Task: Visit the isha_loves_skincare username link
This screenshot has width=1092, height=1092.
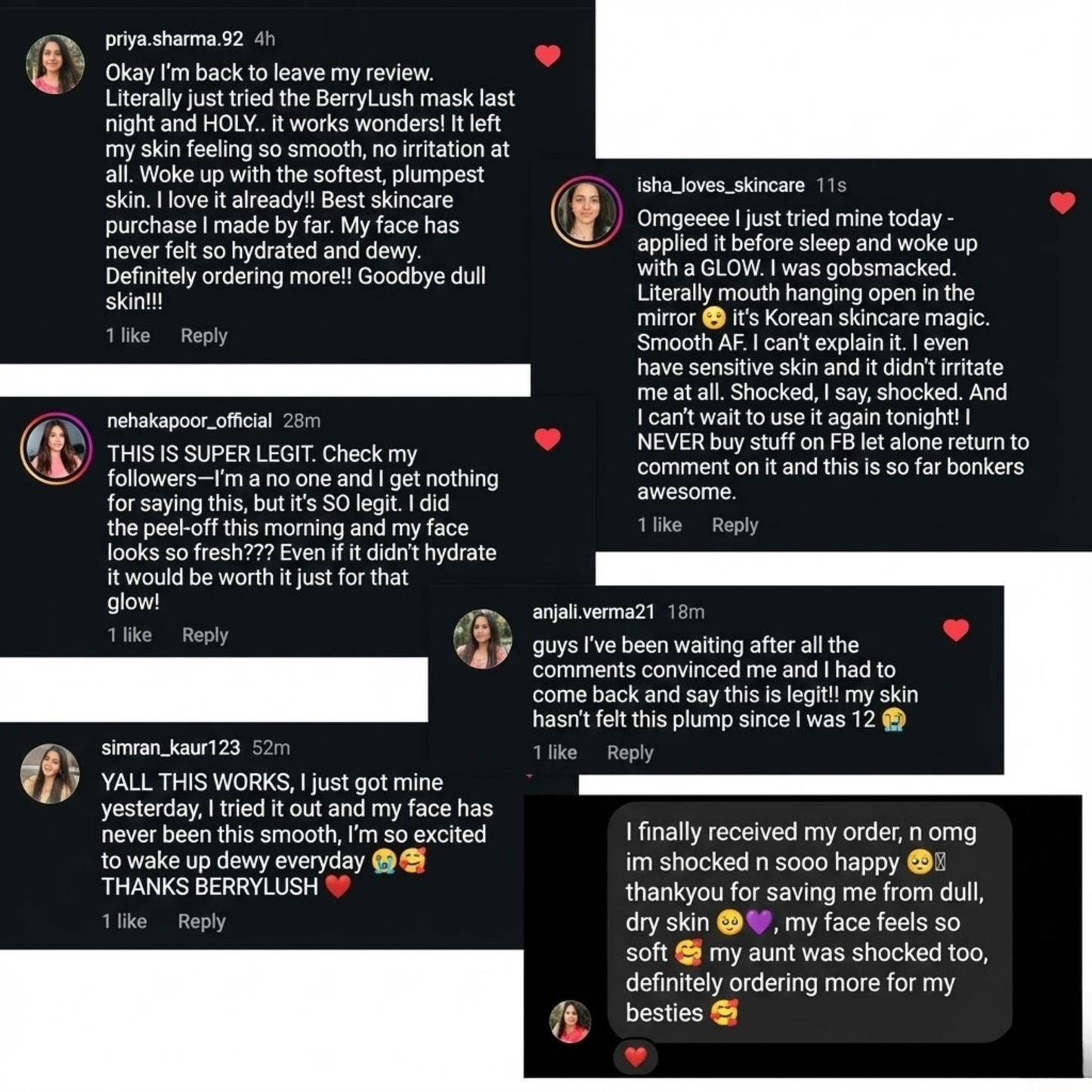Action: tap(720, 185)
